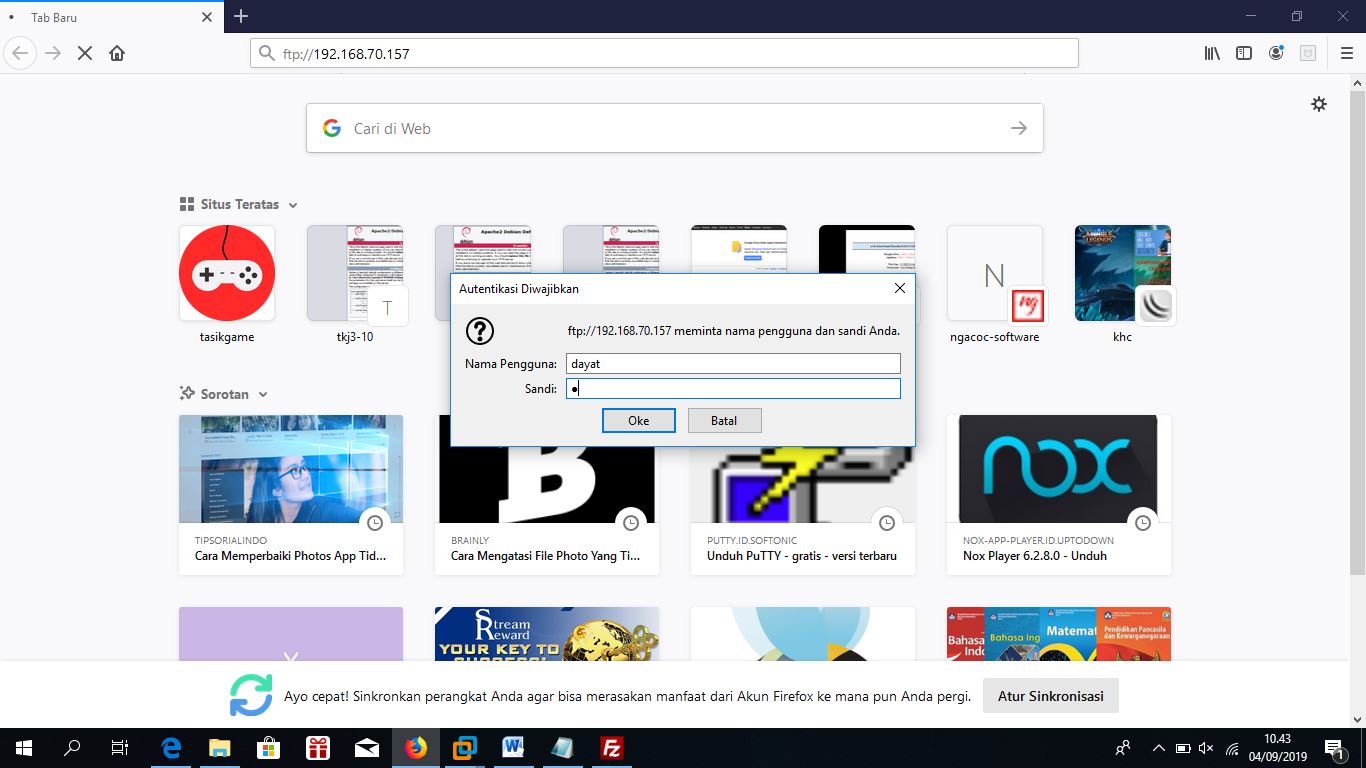Collapse the Situs Teratas section

(x=293, y=204)
